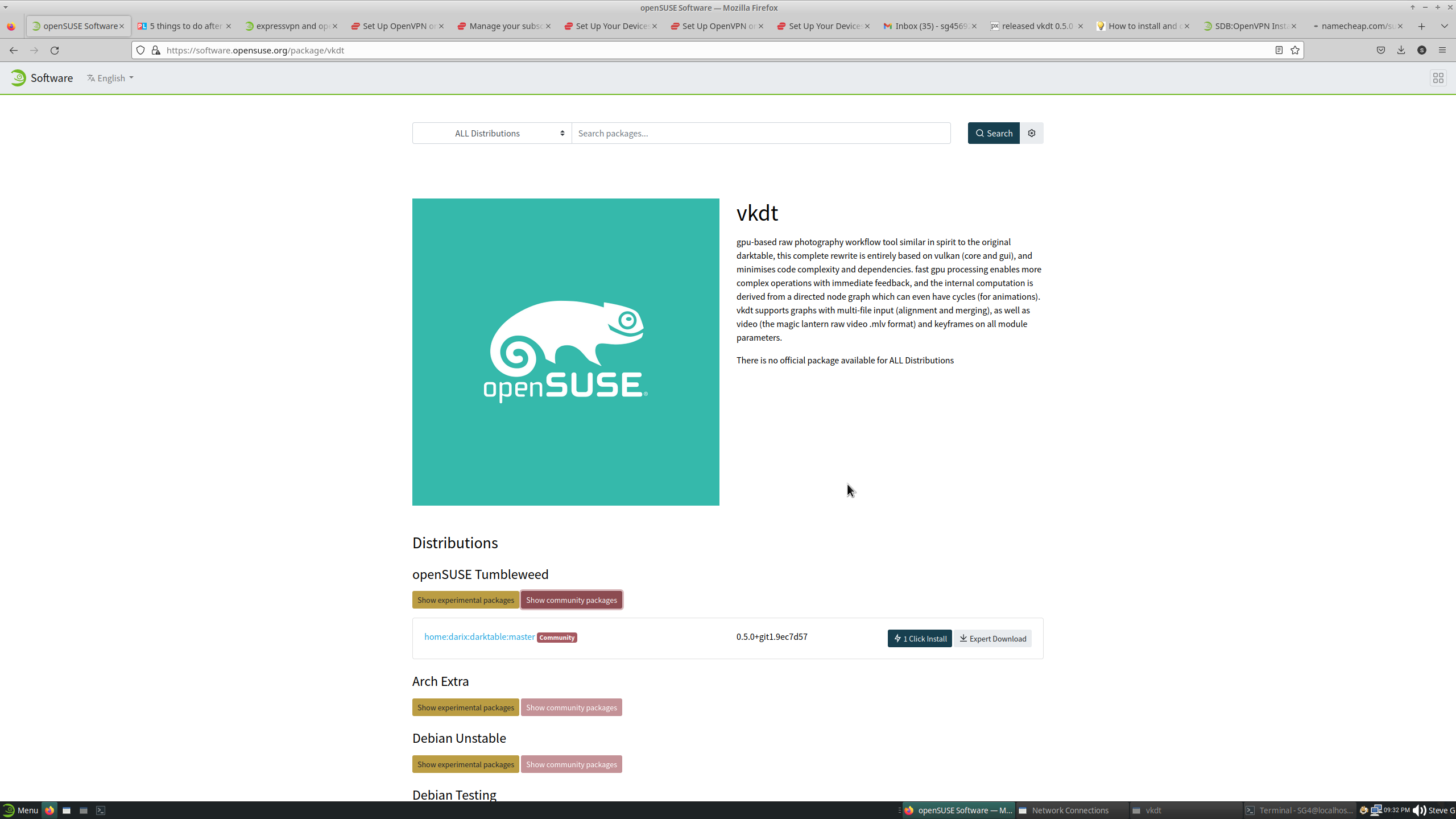Close the openSUSE Software tab

(122, 26)
